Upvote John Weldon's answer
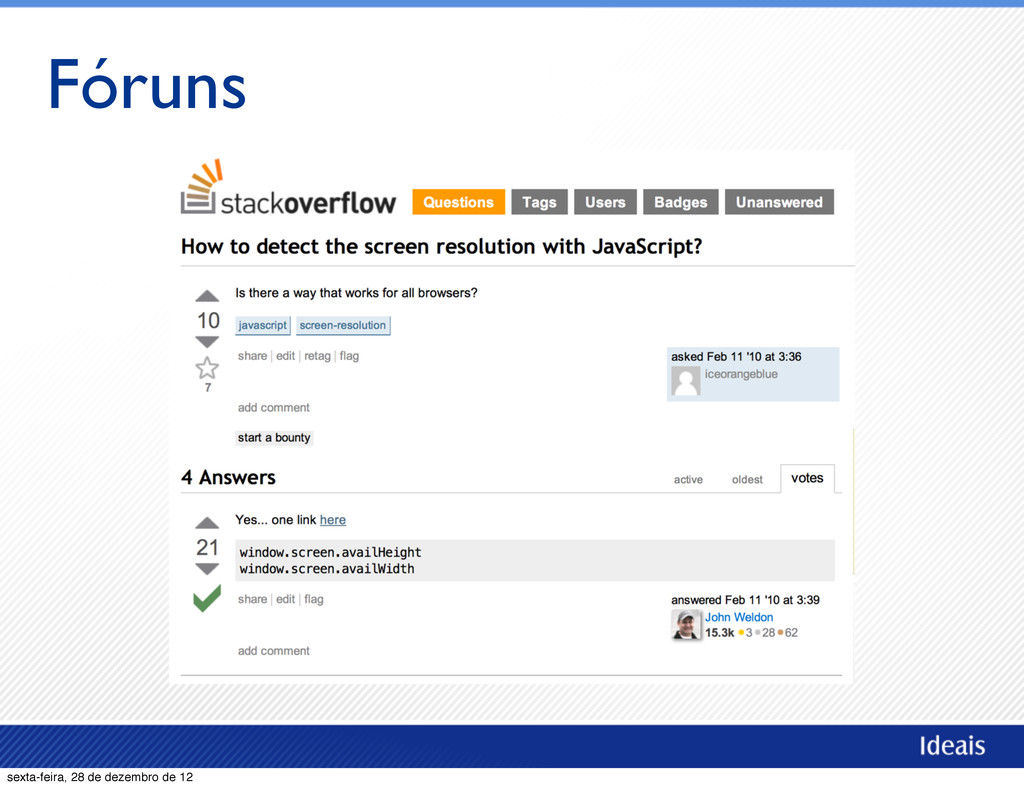 (207, 522)
